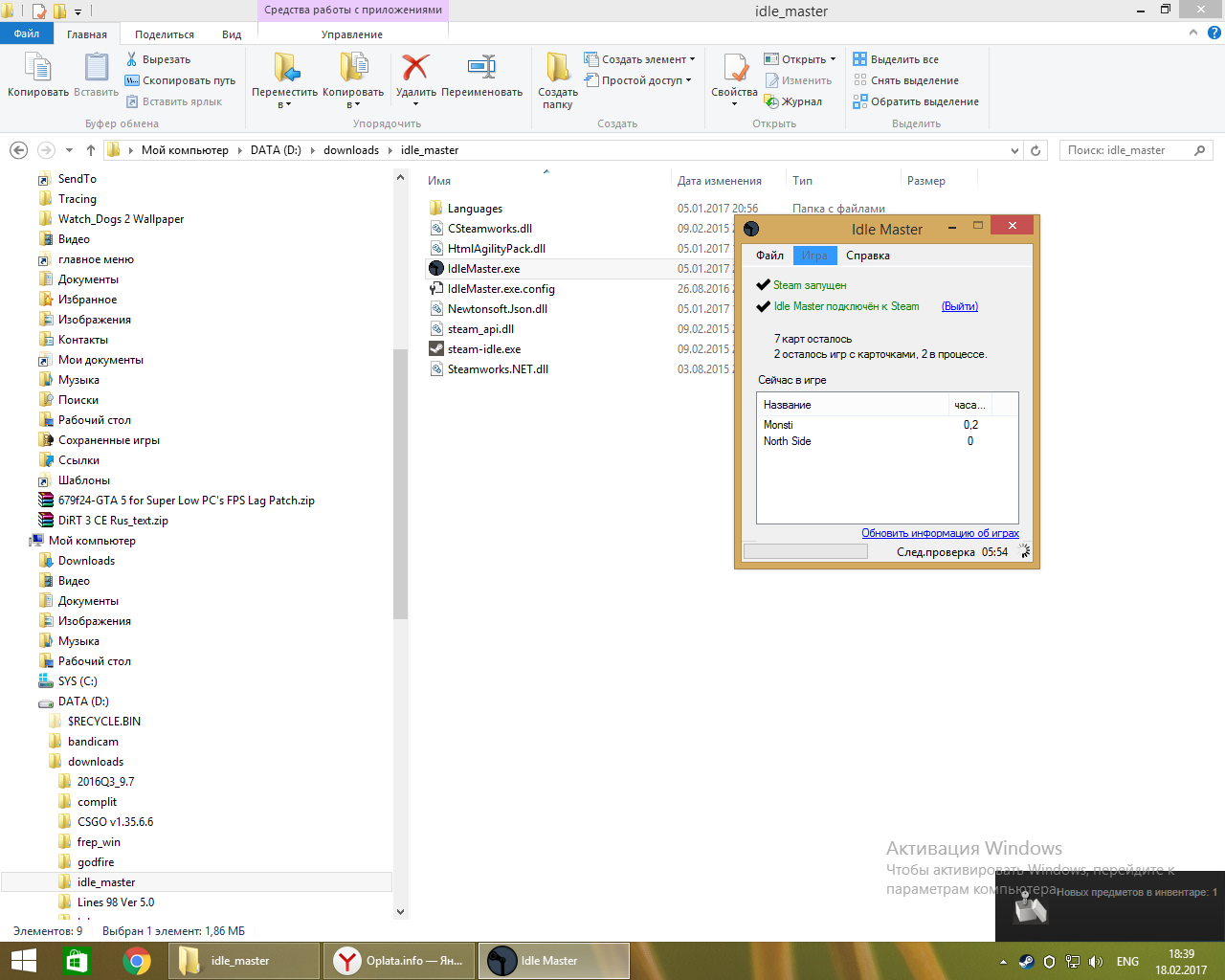Image resolution: width=1225 pixels, height=980 pixels.
Task: Click the volume tray icon
Action: 1096,962
